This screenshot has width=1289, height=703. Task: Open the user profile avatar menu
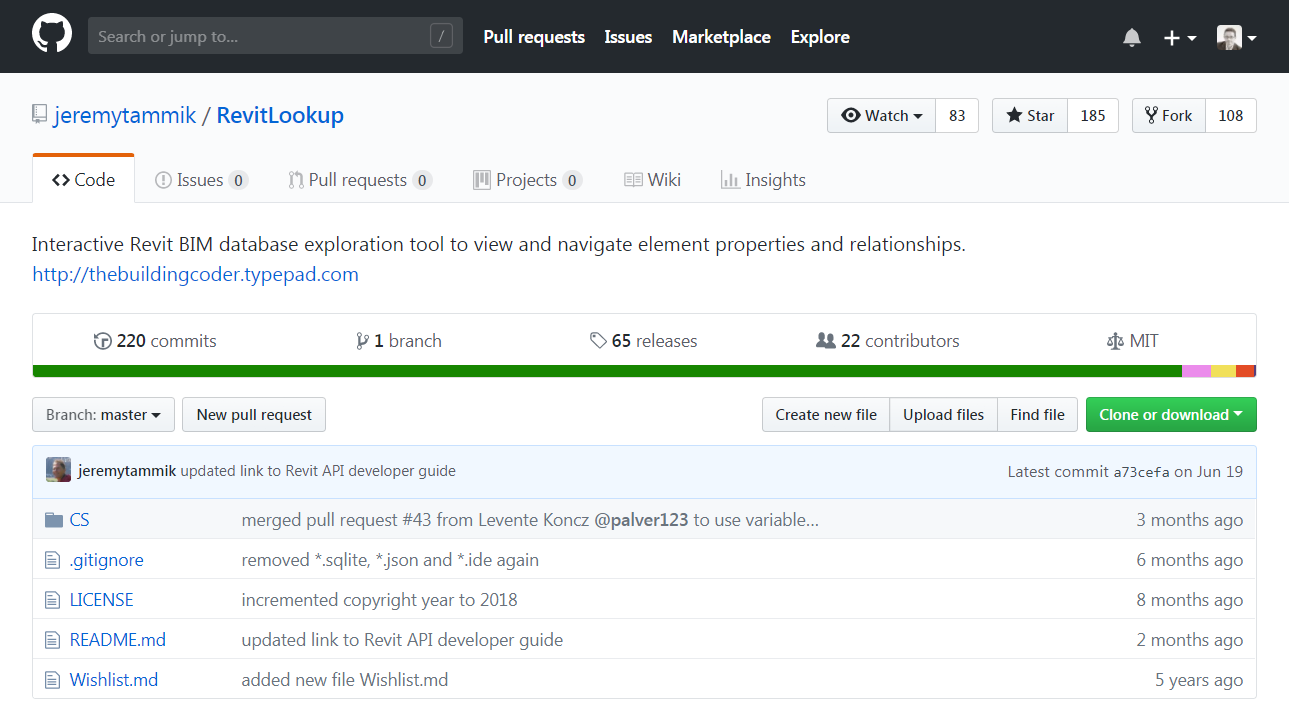1236,37
